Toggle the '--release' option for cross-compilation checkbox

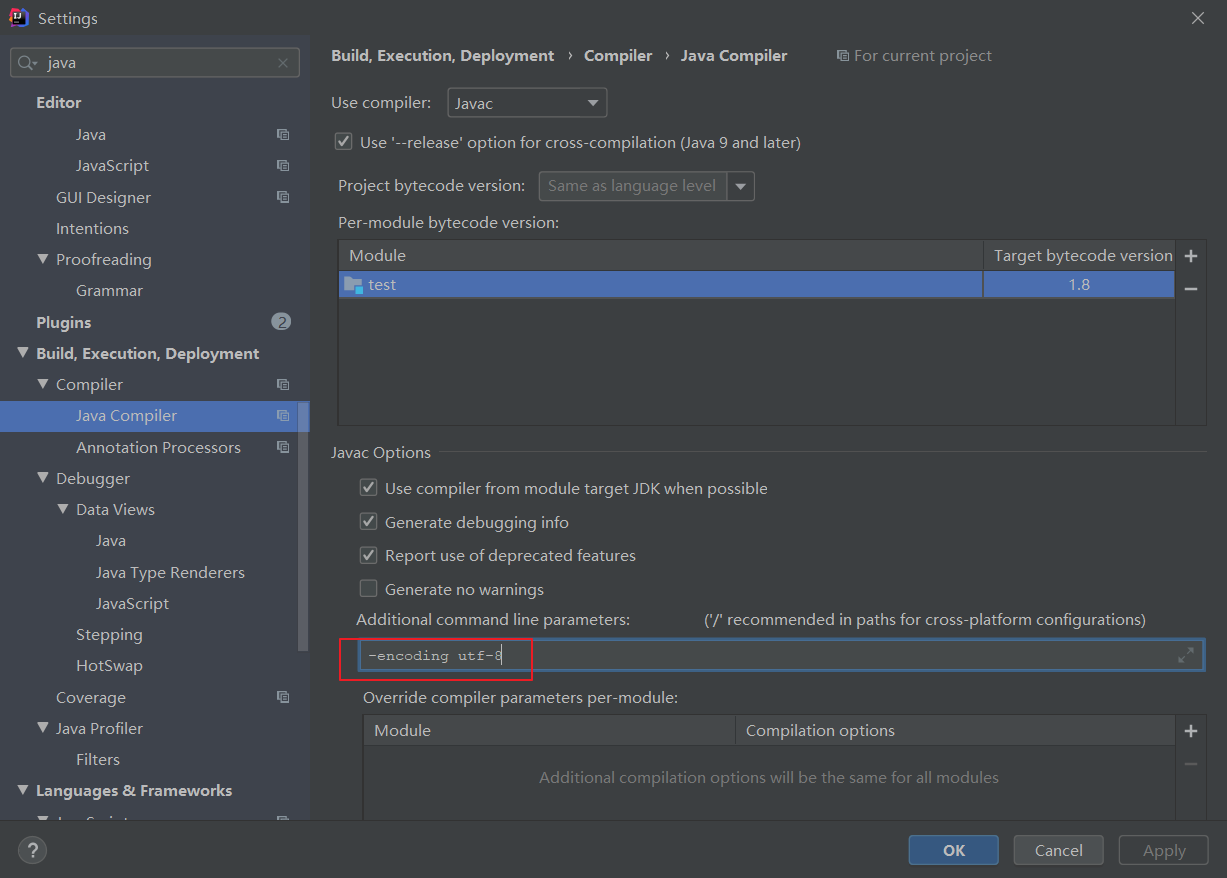coord(344,142)
